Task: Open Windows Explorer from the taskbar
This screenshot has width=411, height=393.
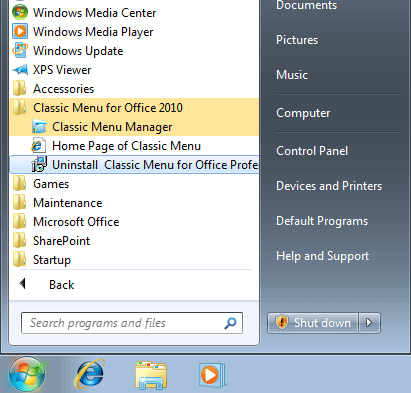Action: (151, 375)
